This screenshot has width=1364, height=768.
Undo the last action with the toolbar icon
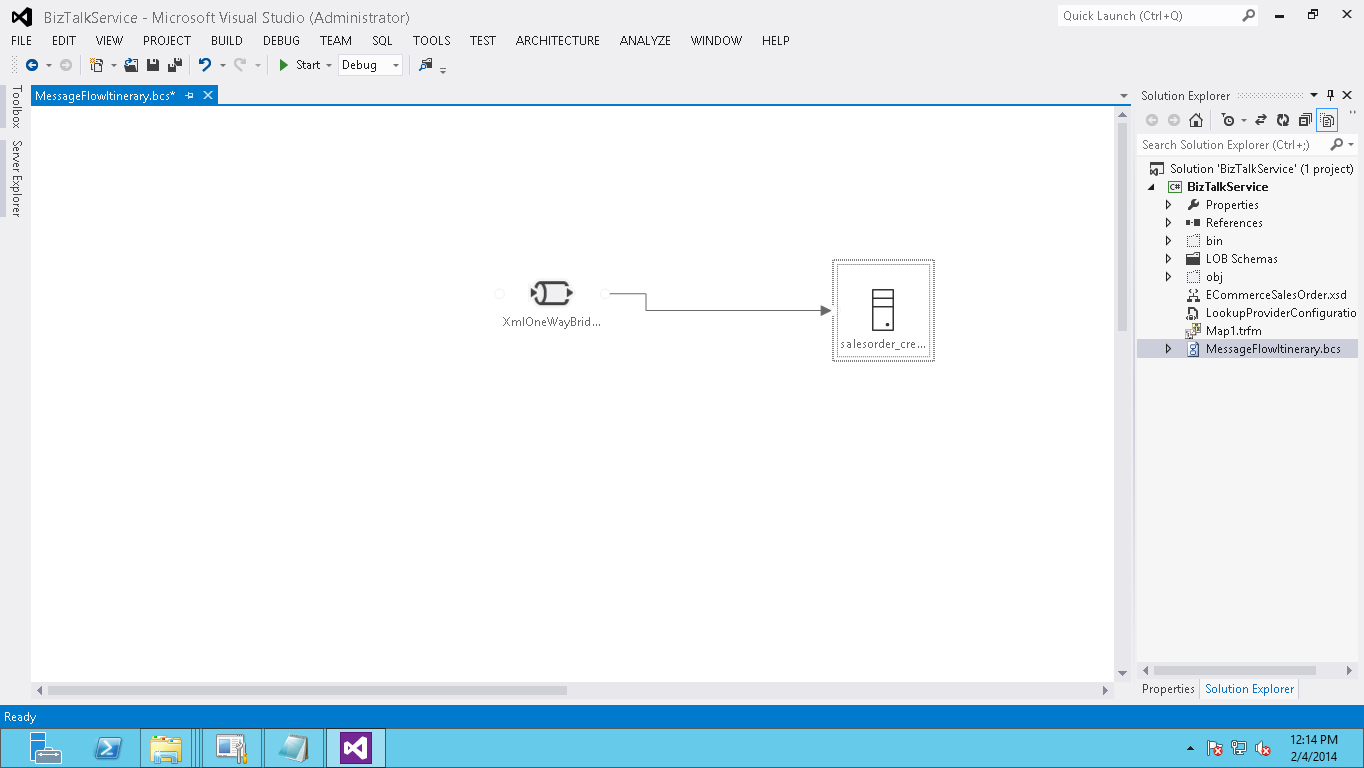pos(205,65)
